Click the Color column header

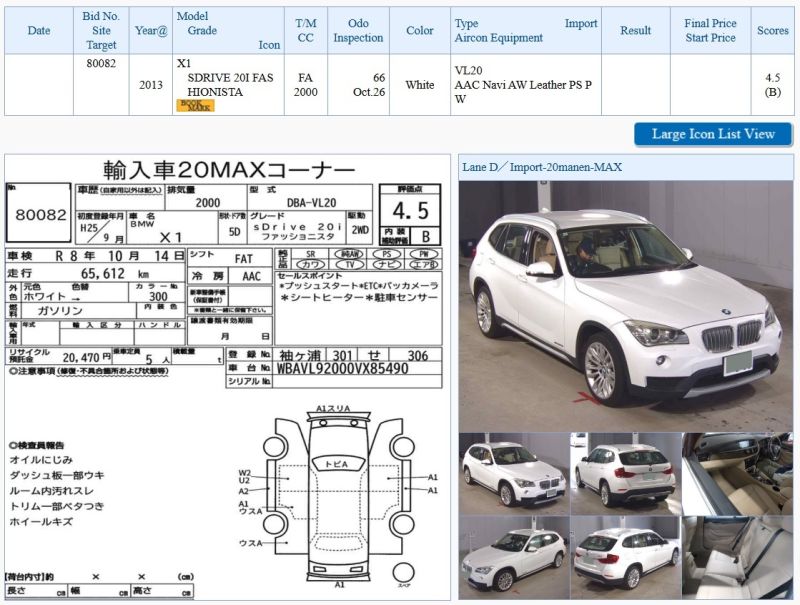tap(420, 31)
